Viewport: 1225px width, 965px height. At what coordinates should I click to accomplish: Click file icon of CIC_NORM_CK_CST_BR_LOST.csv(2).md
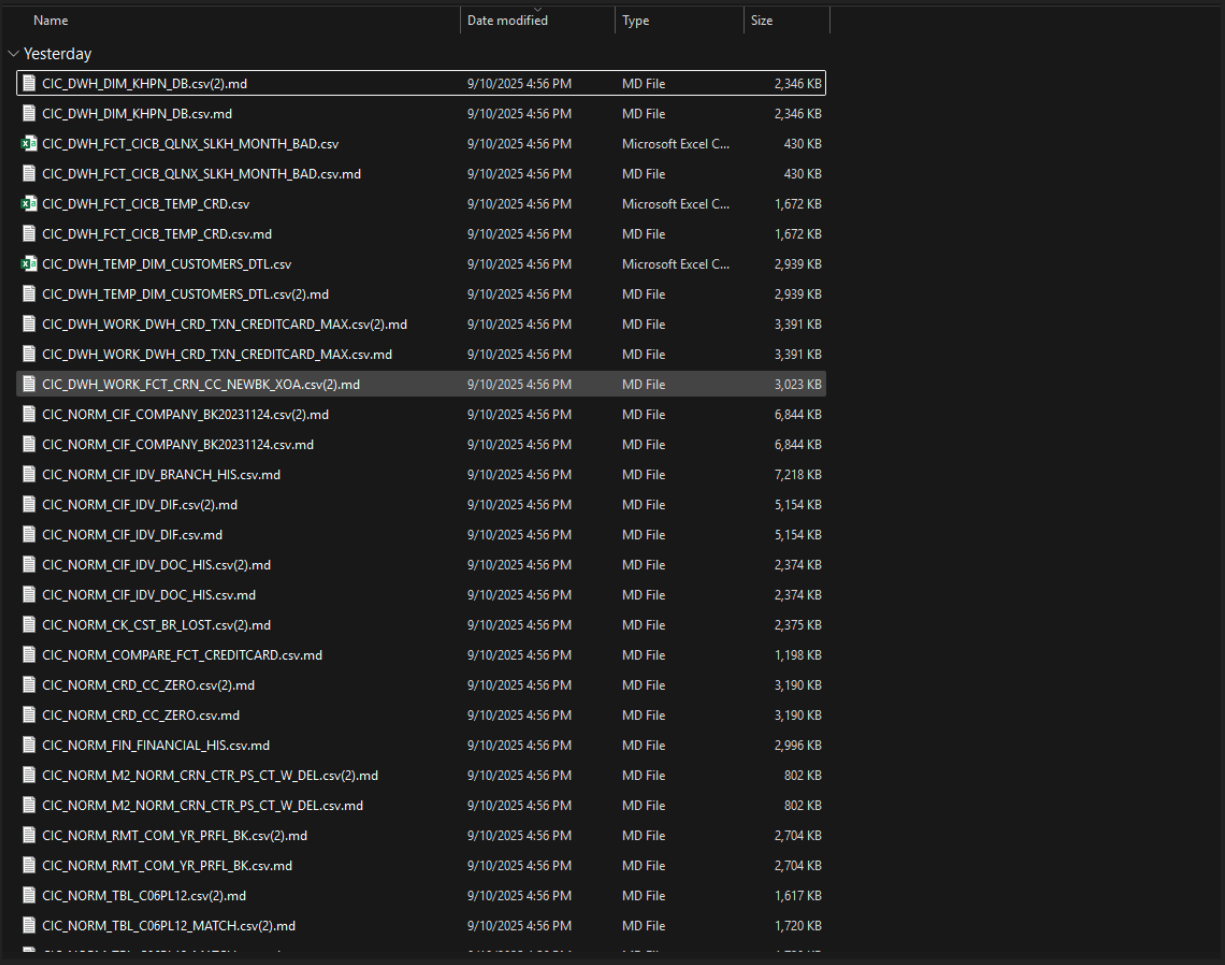click(x=29, y=625)
